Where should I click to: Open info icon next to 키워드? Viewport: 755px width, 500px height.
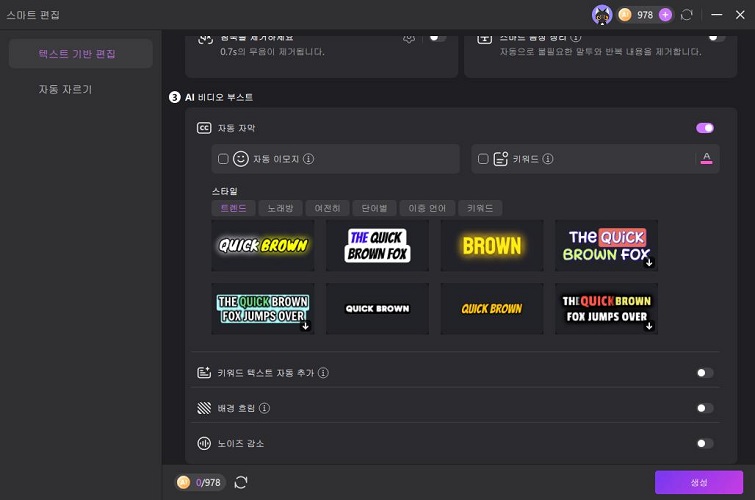point(548,159)
